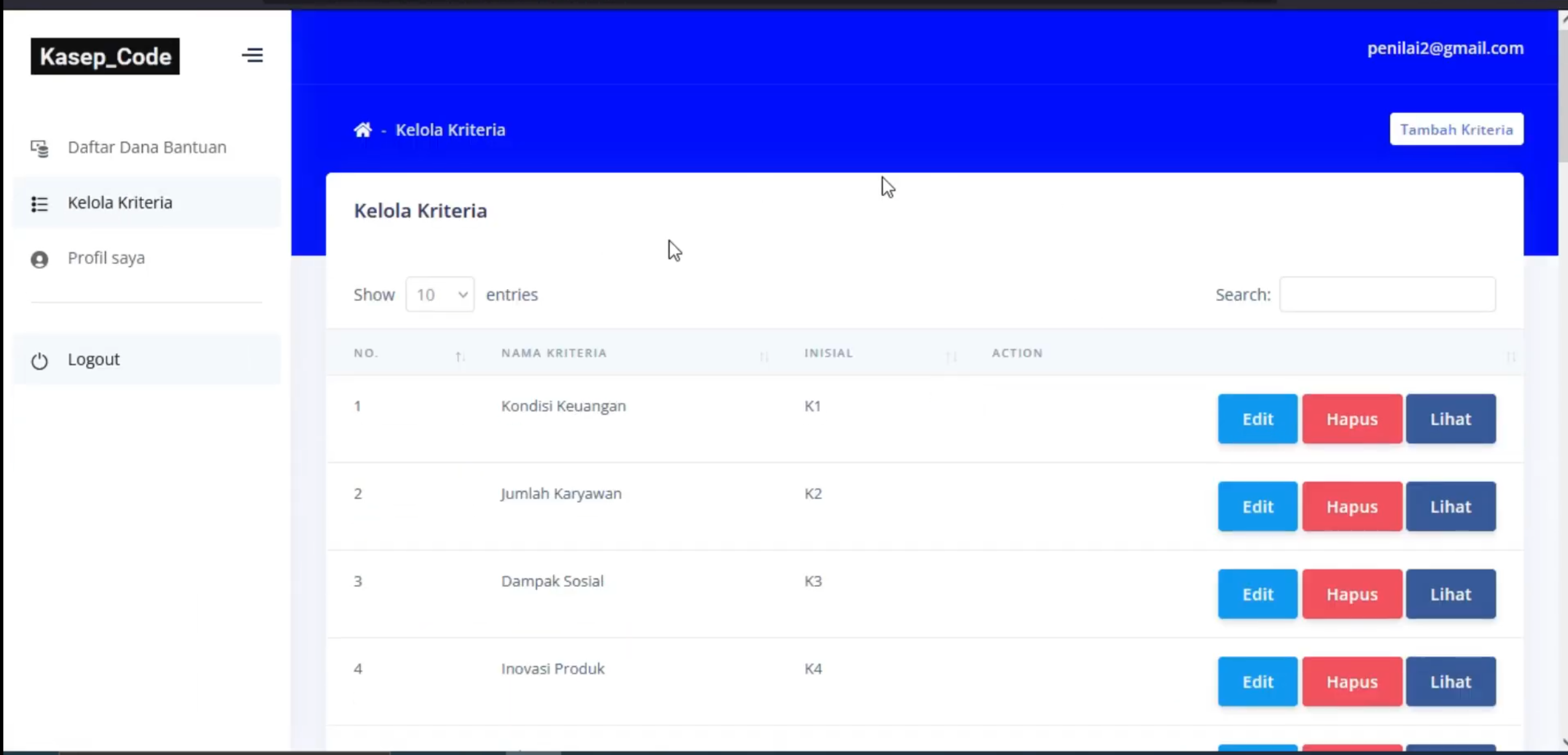Lihat the Jumlah Karyawan row
Viewport: 1568px width, 755px height.
(x=1451, y=506)
